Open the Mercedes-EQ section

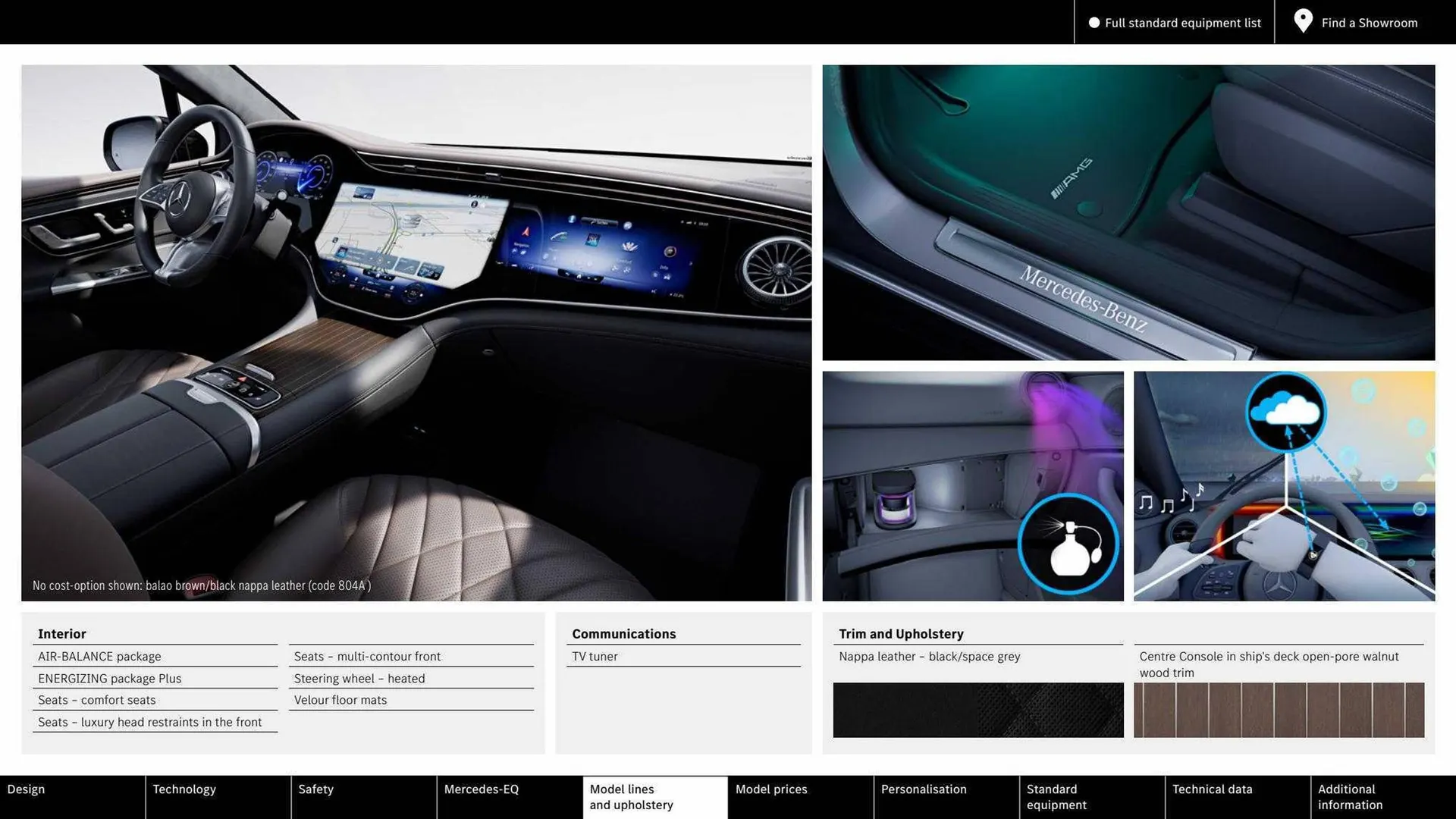481,789
